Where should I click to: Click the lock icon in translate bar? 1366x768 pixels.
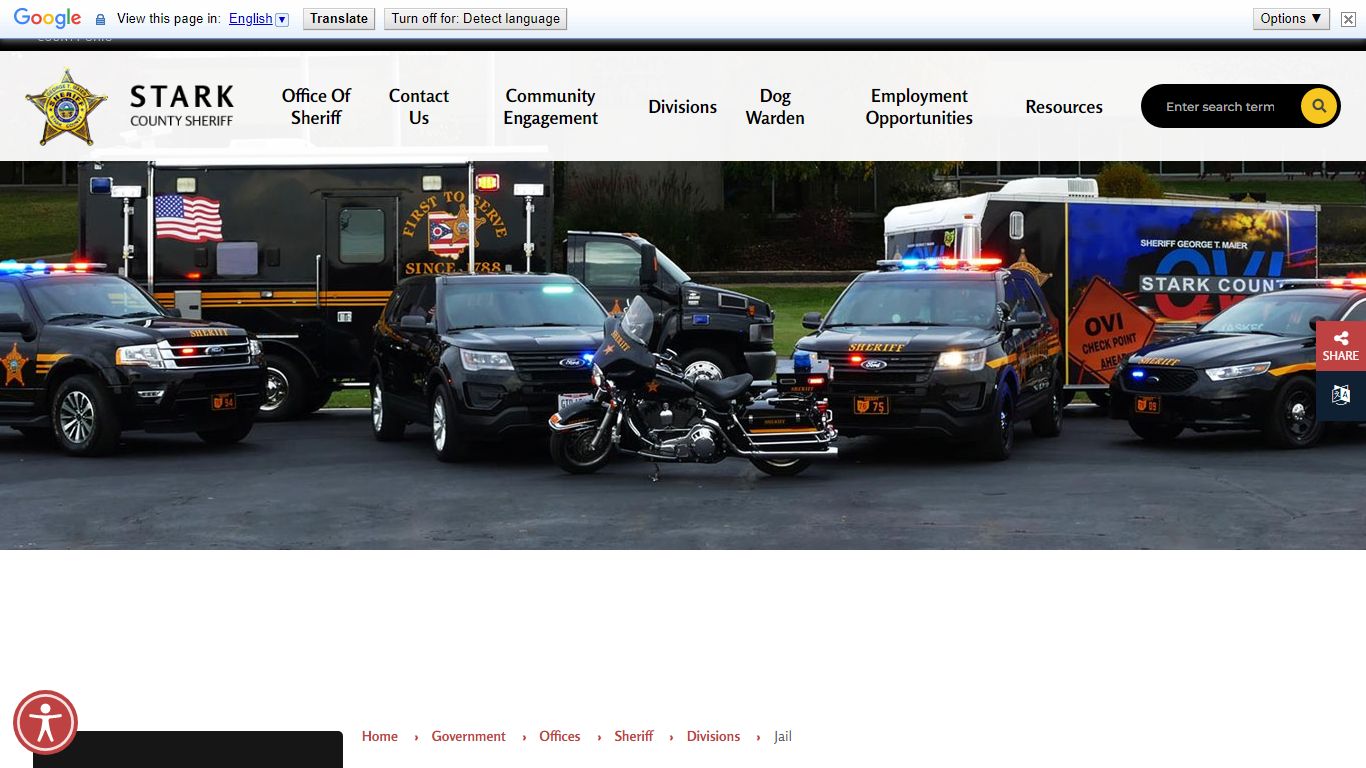pos(100,19)
